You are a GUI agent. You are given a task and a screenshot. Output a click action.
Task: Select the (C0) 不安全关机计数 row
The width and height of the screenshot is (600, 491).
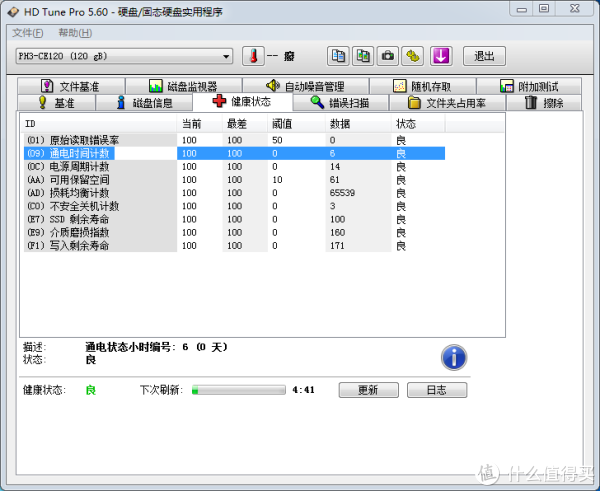point(234,206)
